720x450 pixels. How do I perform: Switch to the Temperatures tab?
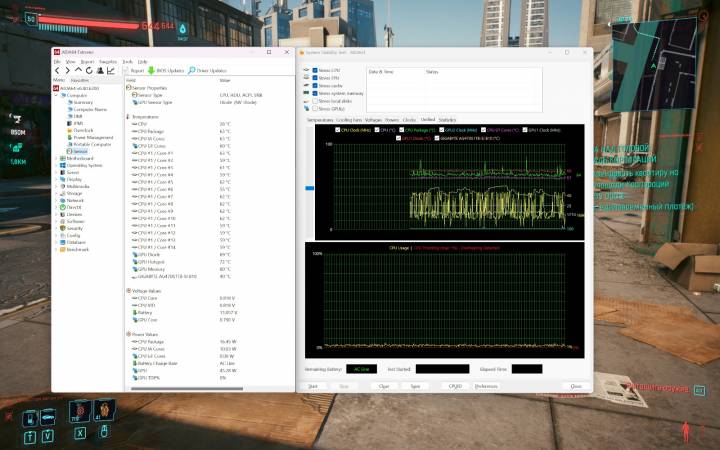pyautogui.click(x=320, y=120)
